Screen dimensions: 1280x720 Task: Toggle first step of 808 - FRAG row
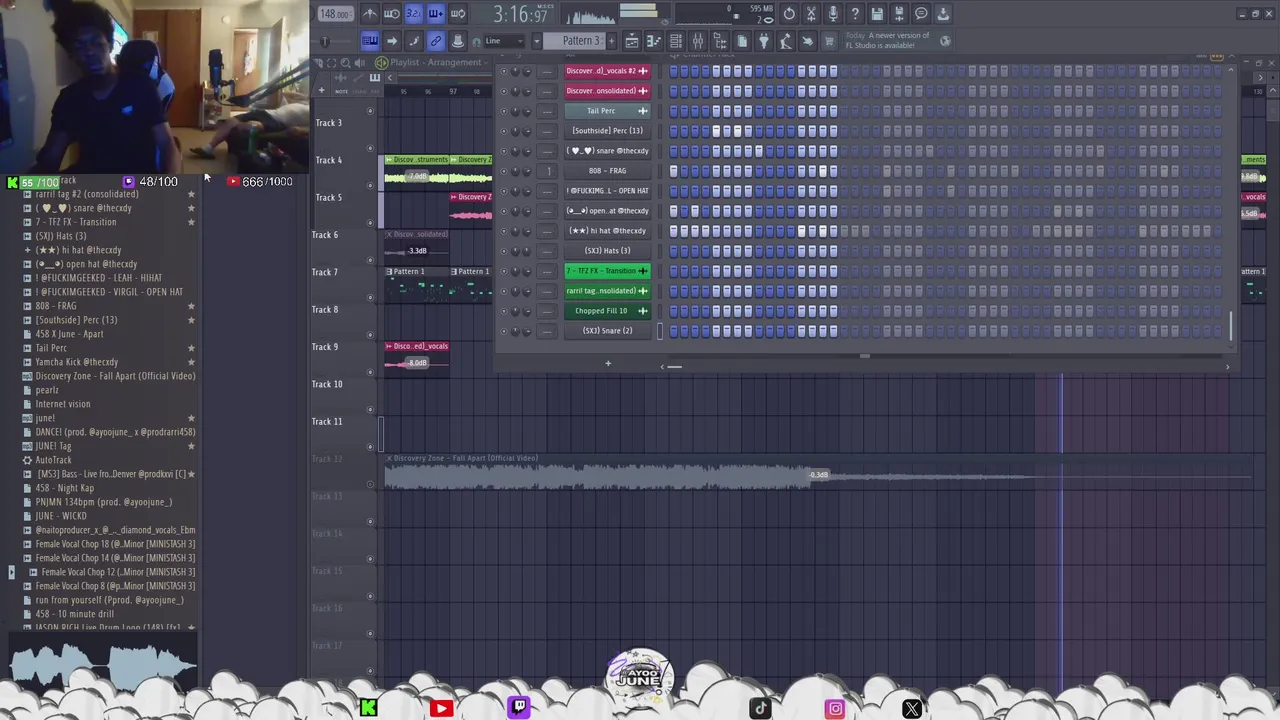pyautogui.click(x=674, y=171)
